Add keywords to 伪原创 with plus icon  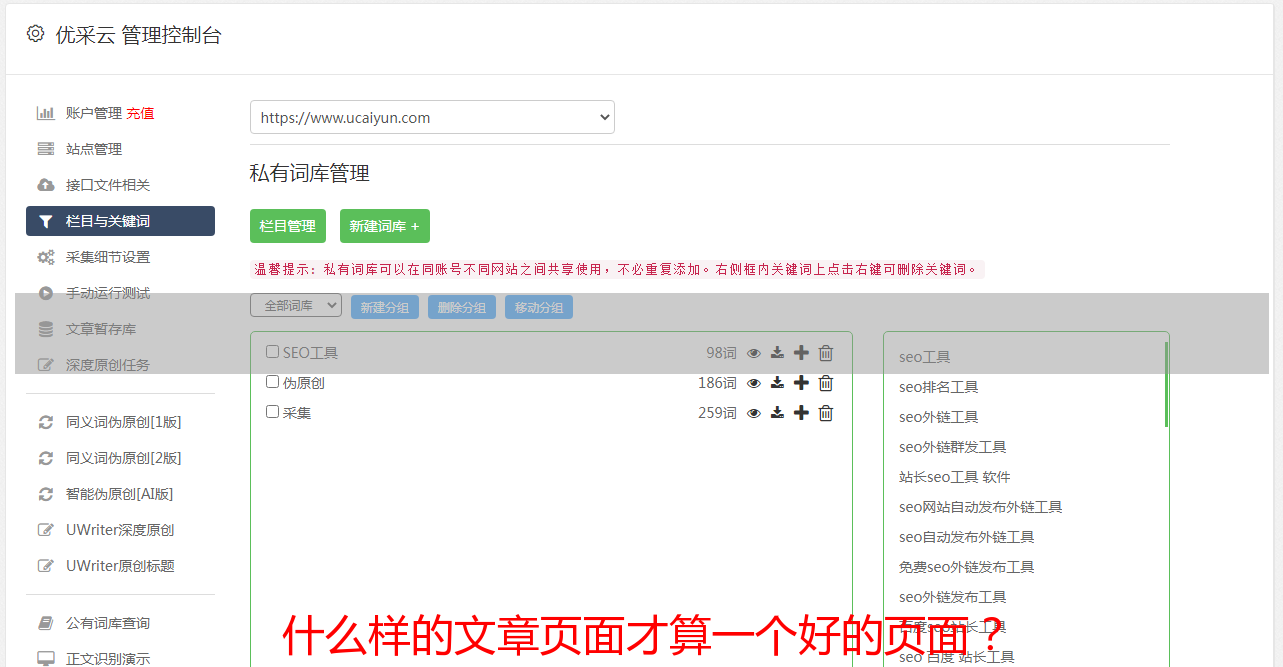[801, 383]
